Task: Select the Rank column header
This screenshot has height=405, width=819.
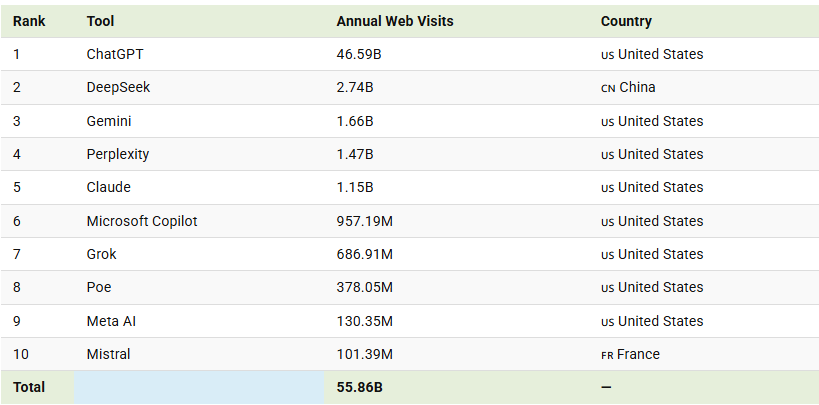Action: click(x=29, y=21)
